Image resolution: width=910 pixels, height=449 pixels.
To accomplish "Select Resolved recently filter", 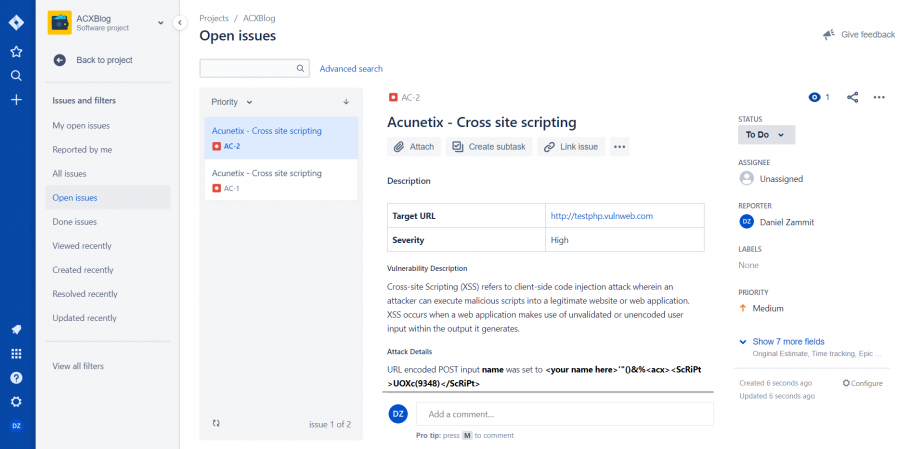I will tap(108, 294).
